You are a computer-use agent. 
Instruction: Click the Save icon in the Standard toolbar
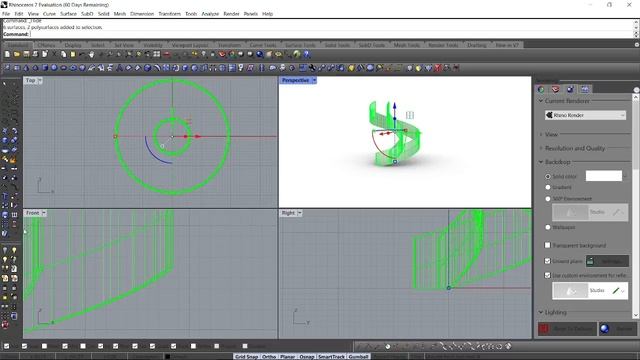tap(26, 54)
